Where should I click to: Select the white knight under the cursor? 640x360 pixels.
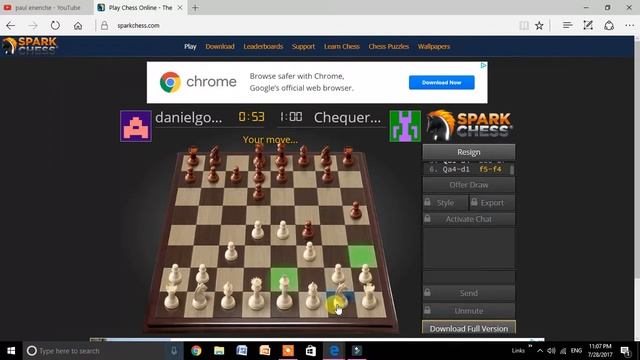pos(340,297)
